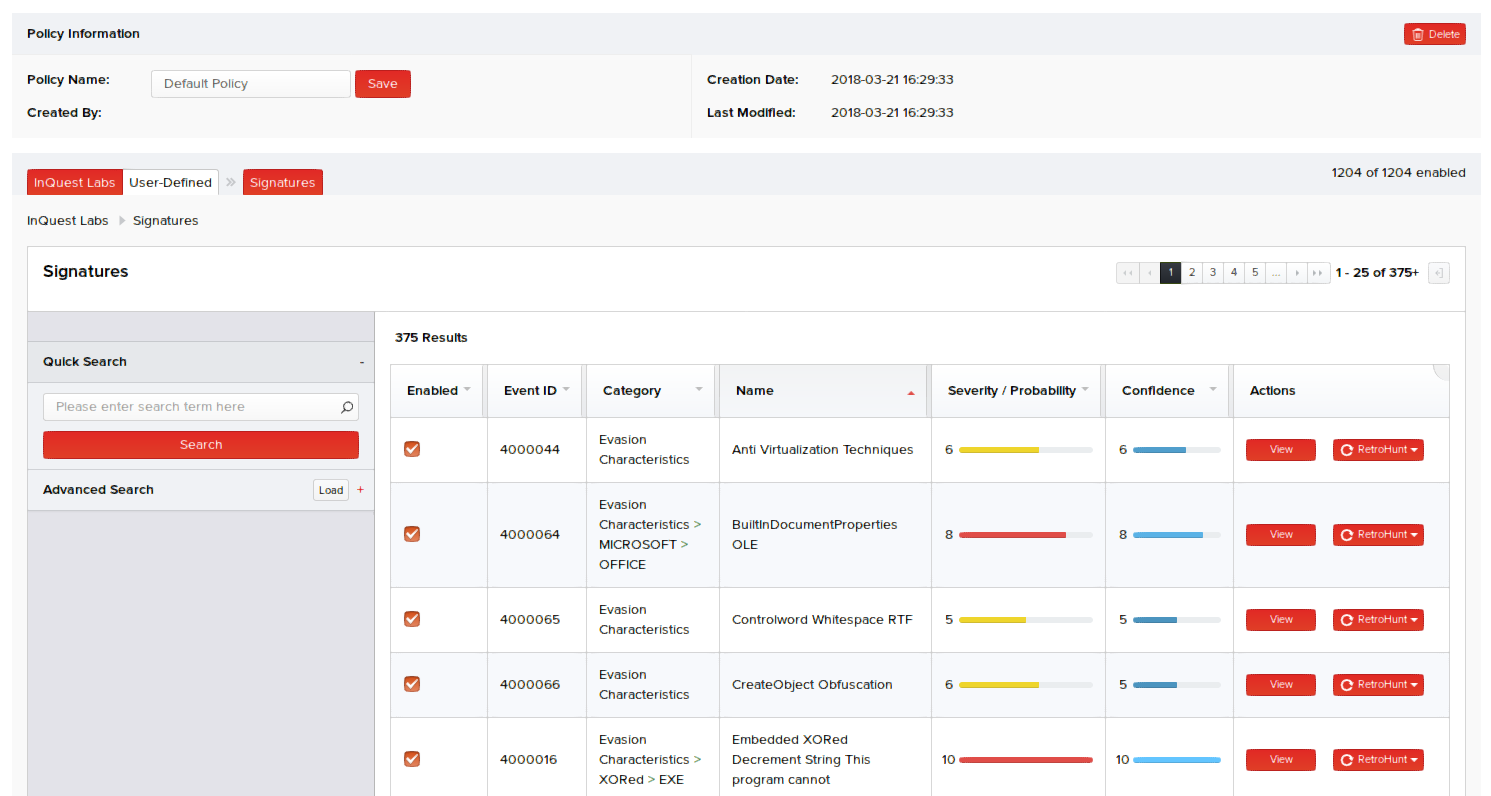Click the pagination export icon beside 375+
The height and width of the screenshot is (796, 1491).
1438,273
